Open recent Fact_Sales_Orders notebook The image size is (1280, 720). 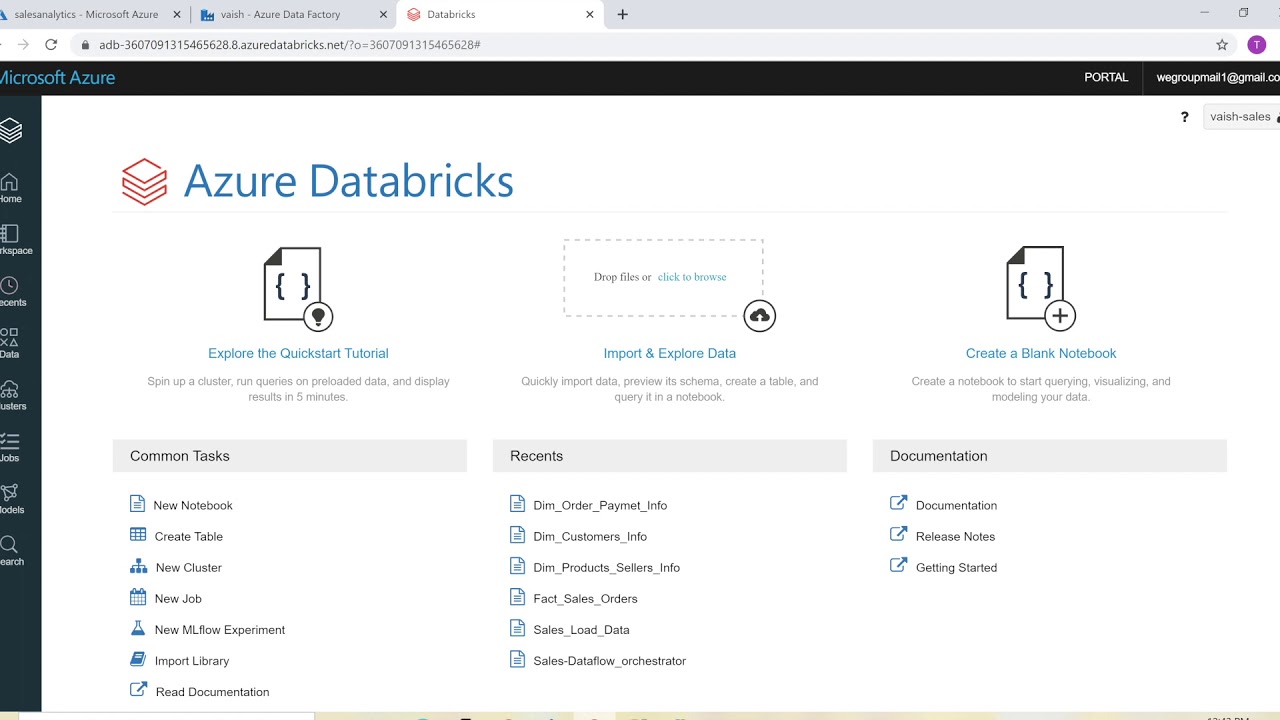click(x=585, y=598)
